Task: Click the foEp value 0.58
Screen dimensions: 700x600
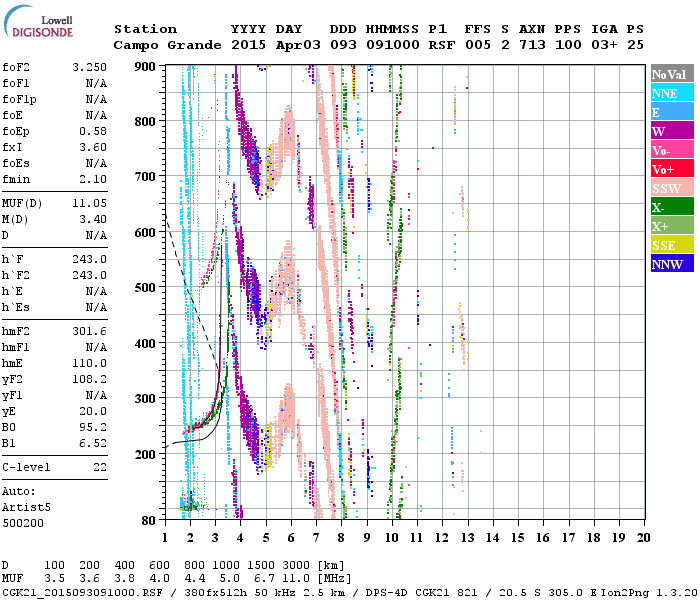Action: click(93, 131)
